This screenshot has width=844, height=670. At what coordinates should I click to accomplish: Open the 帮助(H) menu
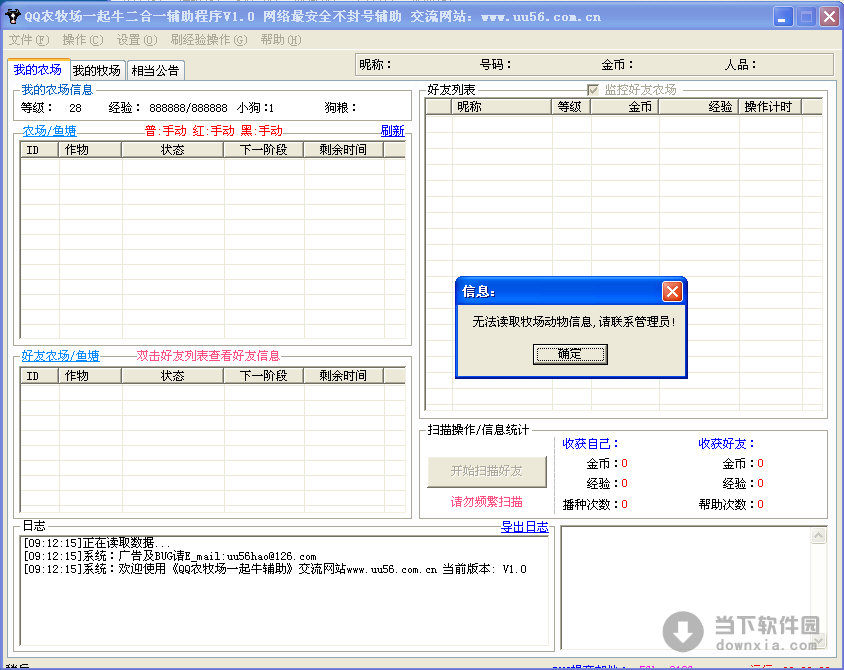pyautogui.click(x=281, y=40)
